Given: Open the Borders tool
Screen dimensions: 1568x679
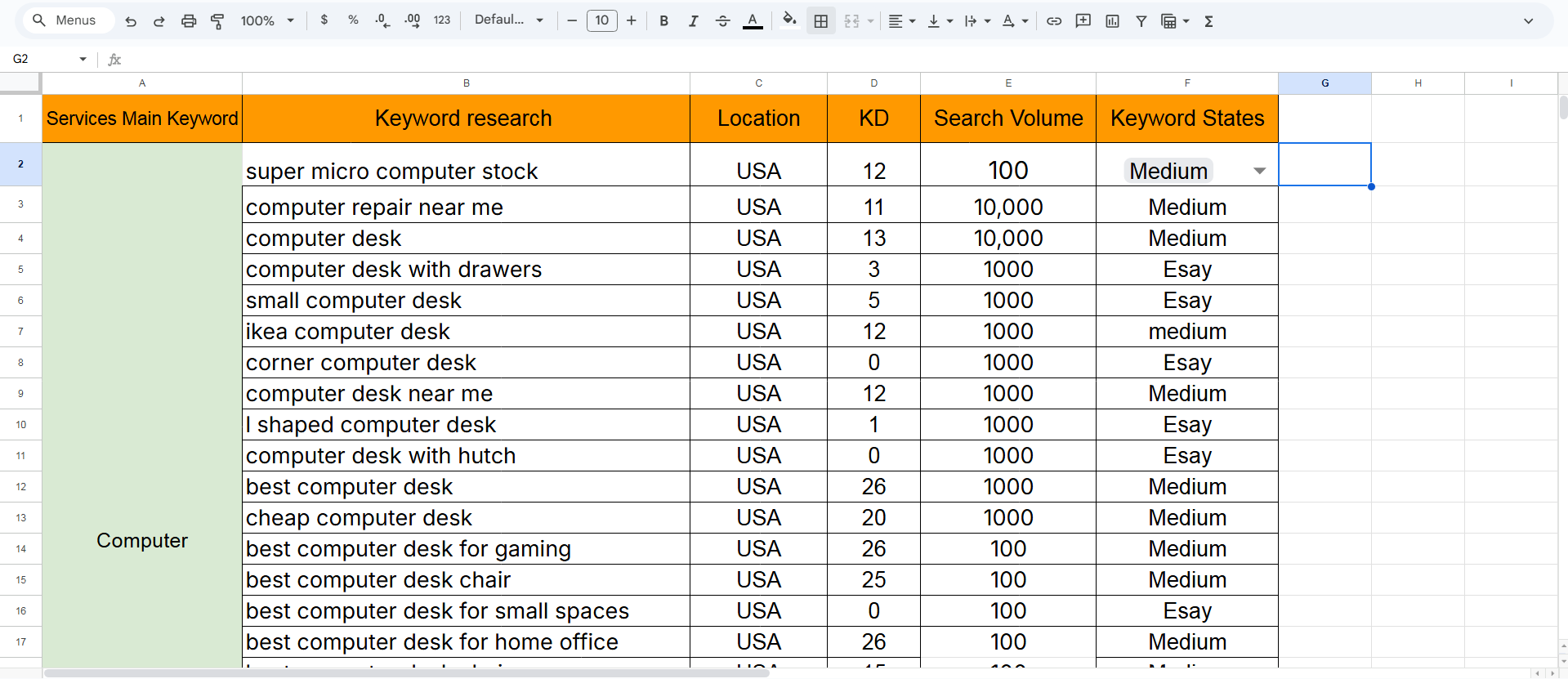Looking at the screenshot, I should (x=821, y=21).
